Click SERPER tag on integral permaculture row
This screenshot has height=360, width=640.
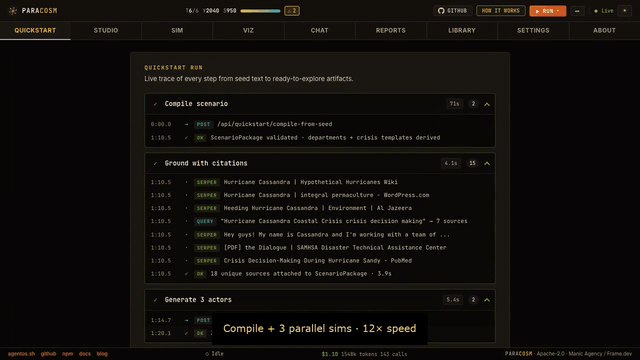click(x=207, y=195)
